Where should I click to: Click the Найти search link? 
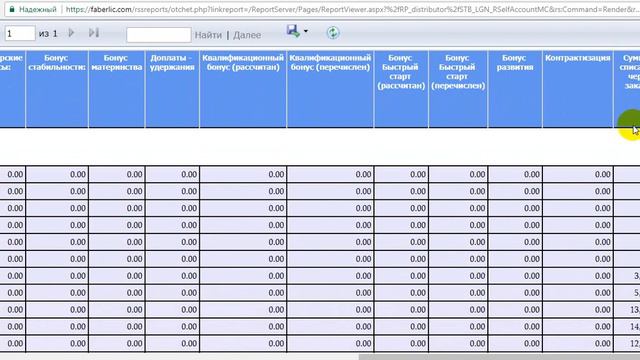(208, 35)
